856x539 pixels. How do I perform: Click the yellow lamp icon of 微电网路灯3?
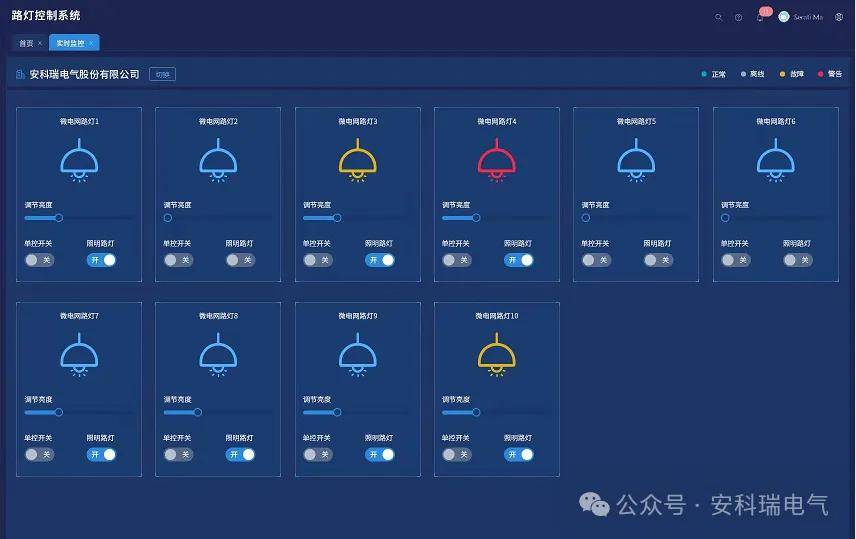click(357, 161)
